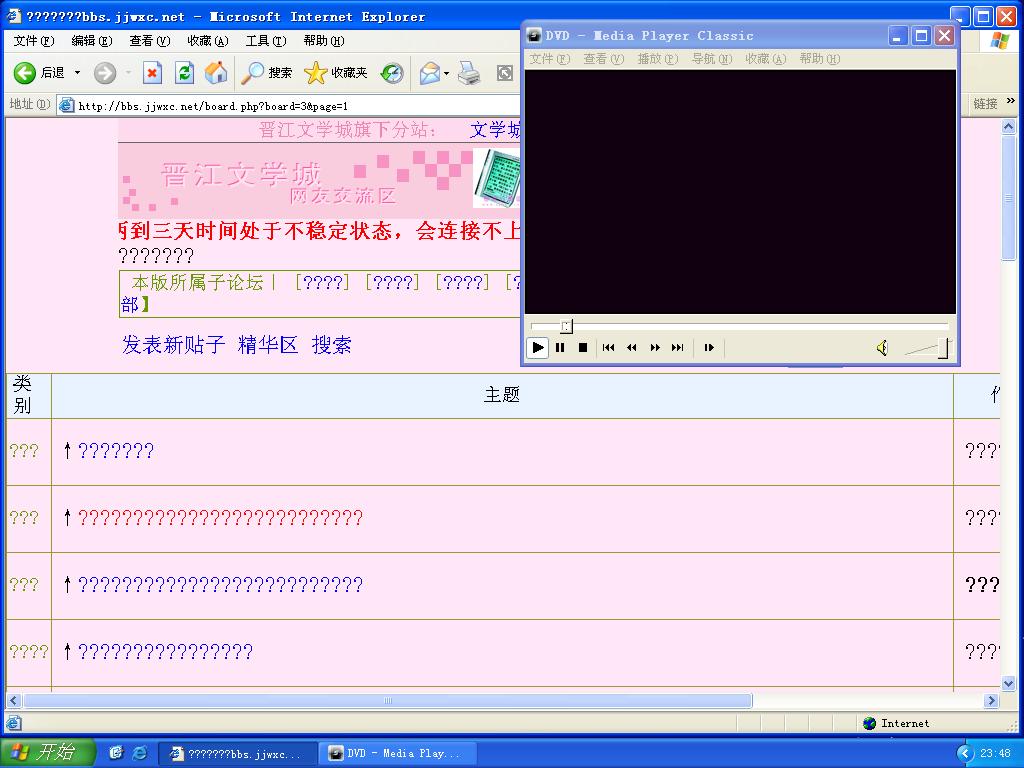Click the 主题 column header
This screenshot has height=768, width=1024.
502,394
